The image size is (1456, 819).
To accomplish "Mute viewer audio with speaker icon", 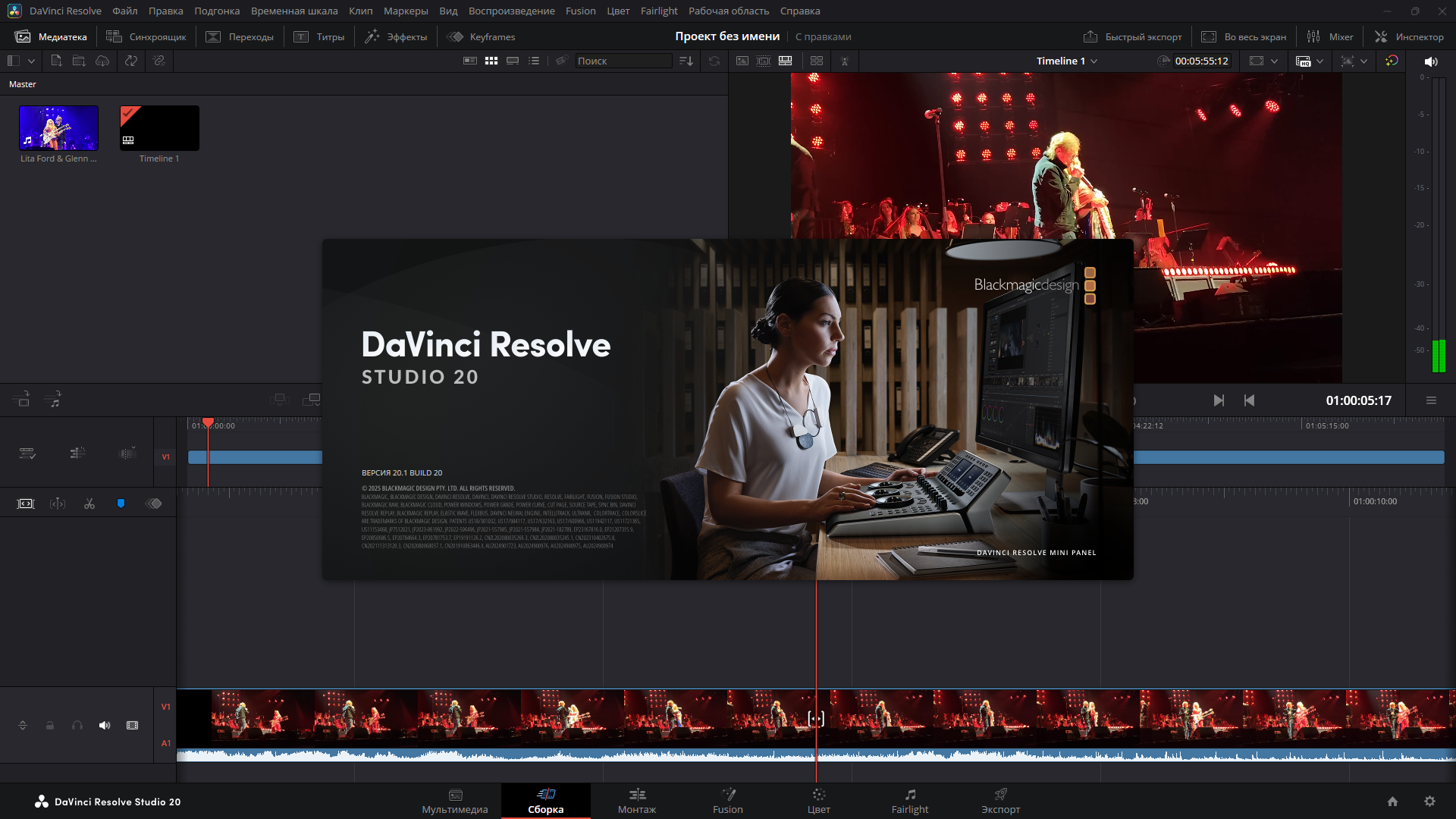I will tap(1431, 61).
